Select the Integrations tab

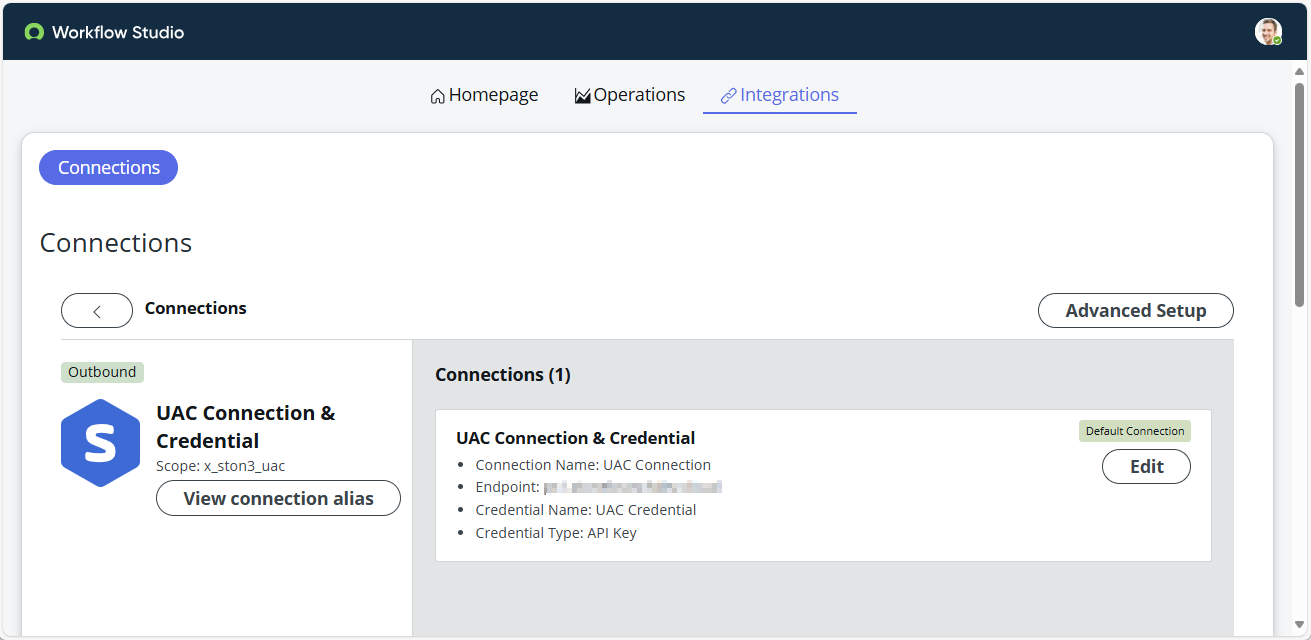(780, 95)
